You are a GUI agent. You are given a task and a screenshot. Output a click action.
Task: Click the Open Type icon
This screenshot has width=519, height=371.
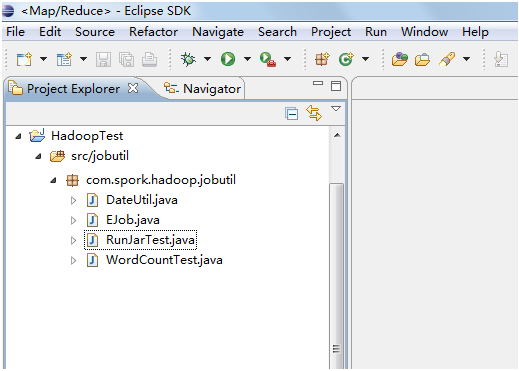400,59
